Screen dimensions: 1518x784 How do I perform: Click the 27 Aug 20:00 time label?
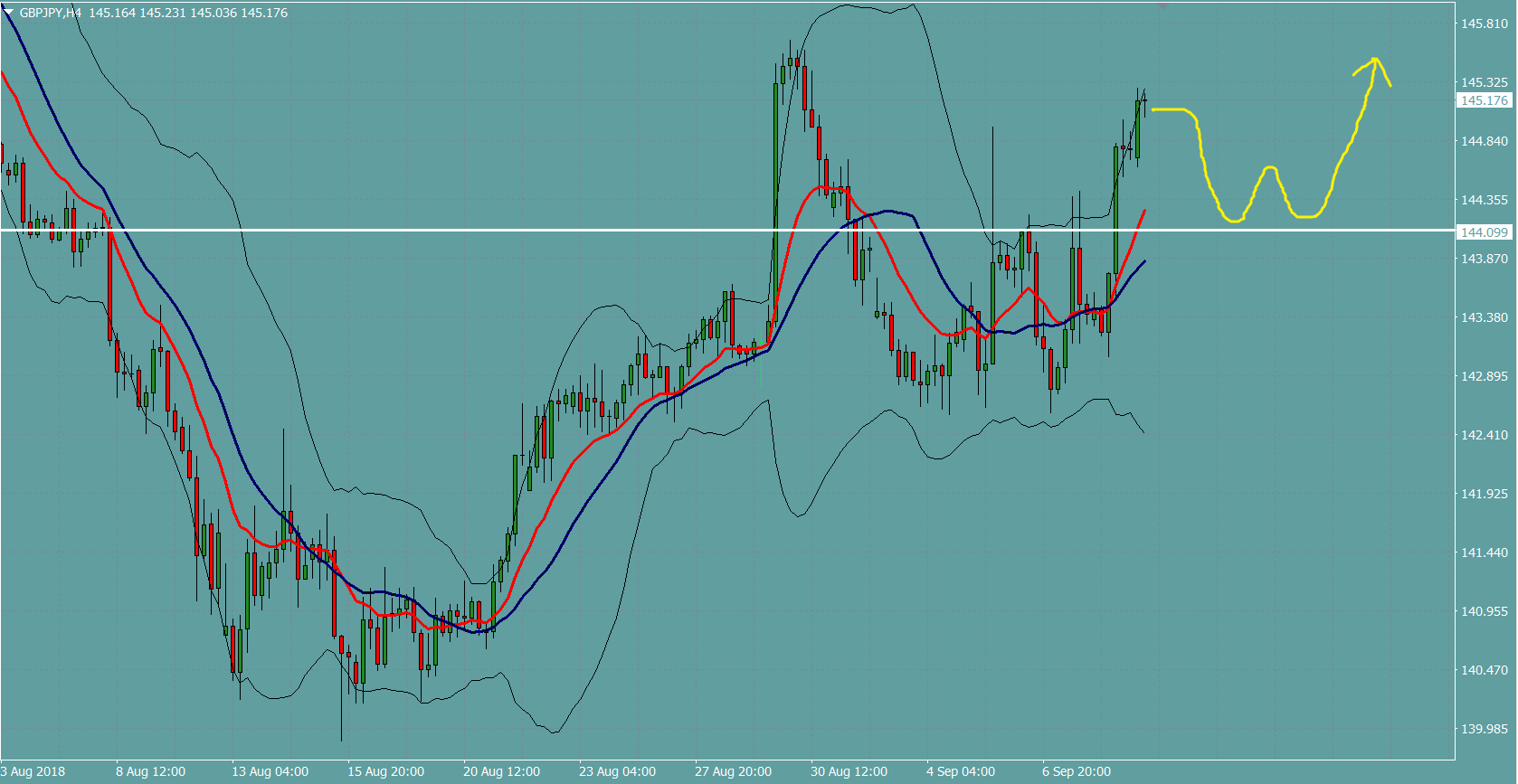click(x=733, y=771)
